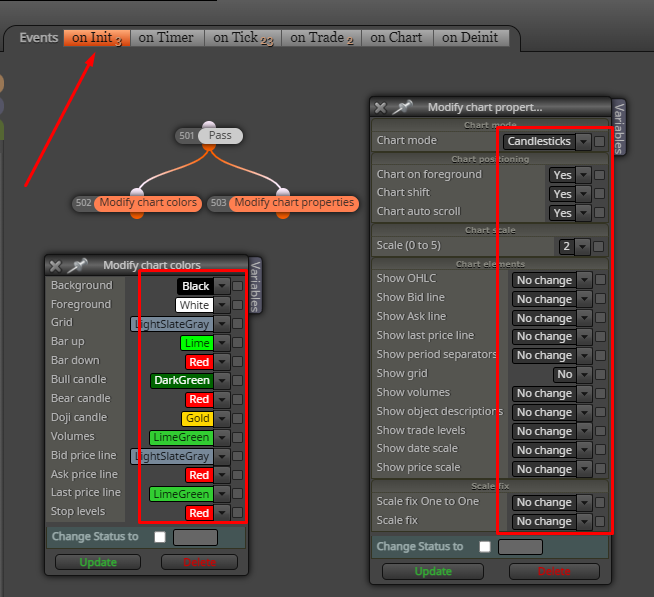
Task: Click the LightSlateGray Bid price line swatch
Action: point(172,456)
